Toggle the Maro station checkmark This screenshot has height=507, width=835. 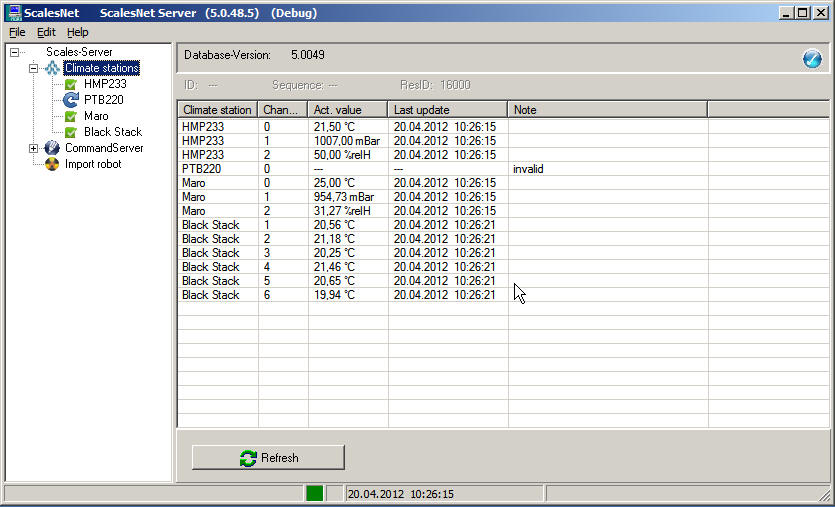(x=71, y=116)
